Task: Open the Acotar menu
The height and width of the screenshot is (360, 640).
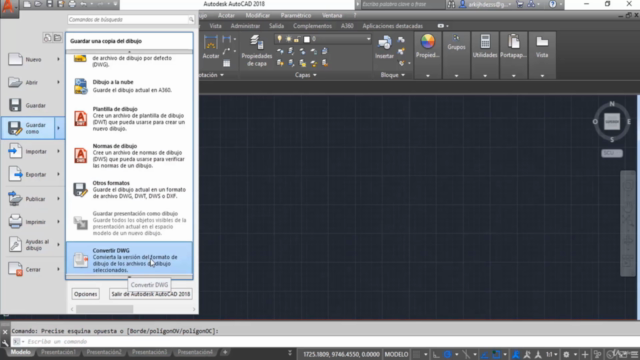Action: 226,16
